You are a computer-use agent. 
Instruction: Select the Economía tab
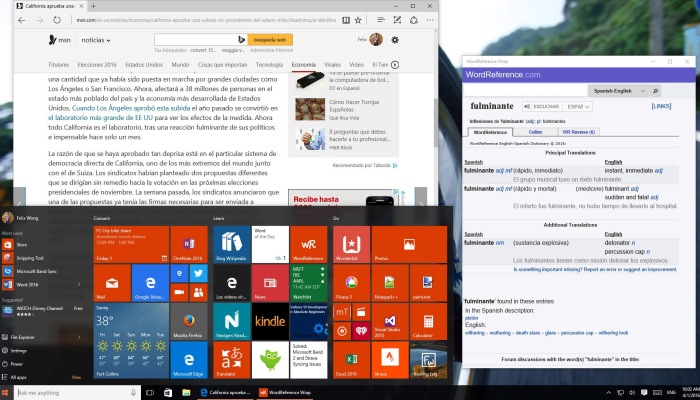304,65
